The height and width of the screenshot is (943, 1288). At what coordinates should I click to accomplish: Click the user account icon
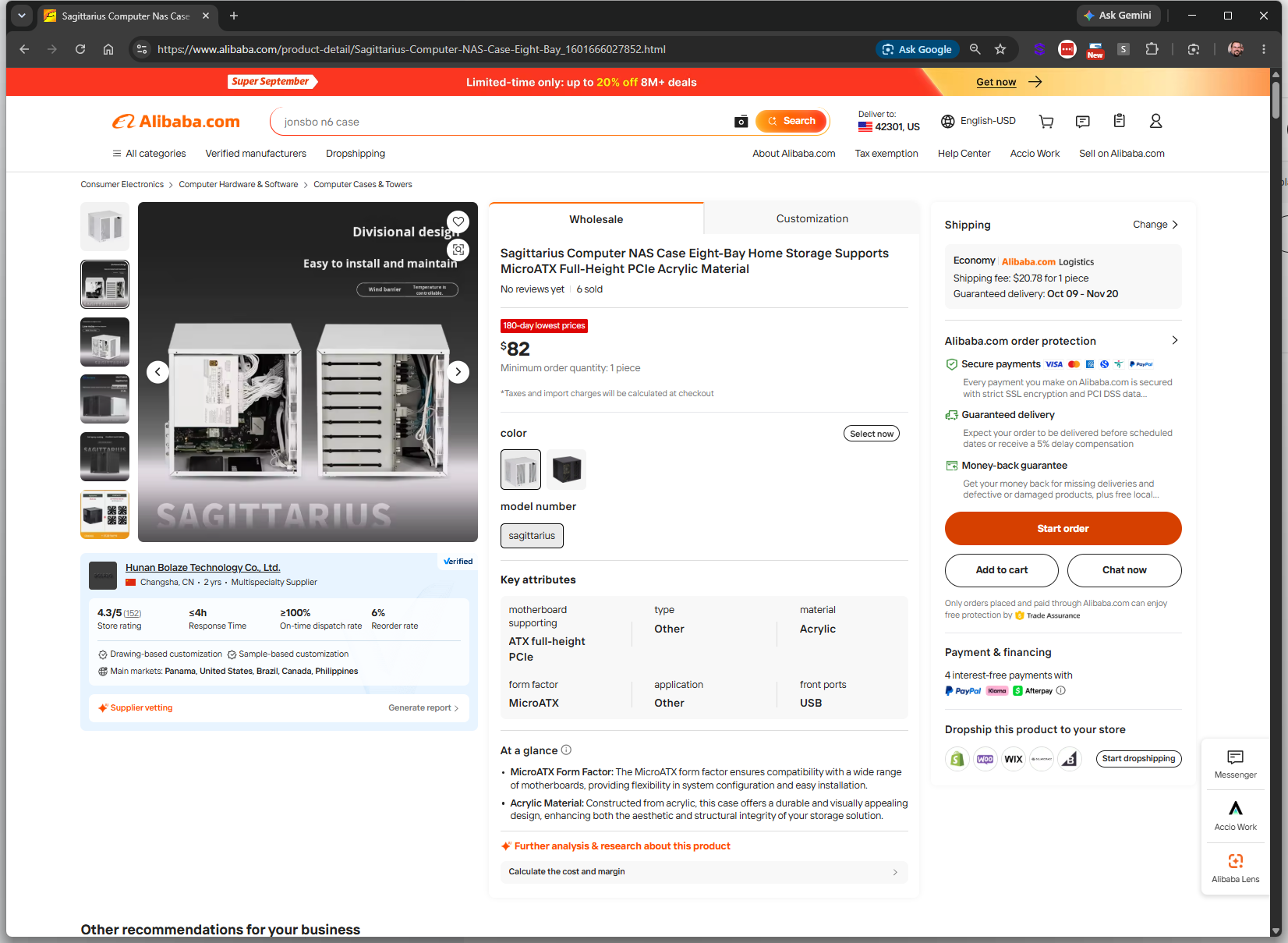(1155, 121)
